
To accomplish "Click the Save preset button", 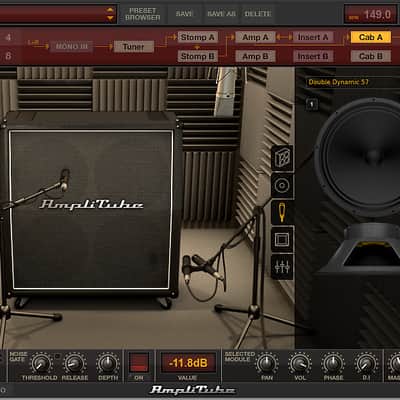I will (x=184, y=14).
